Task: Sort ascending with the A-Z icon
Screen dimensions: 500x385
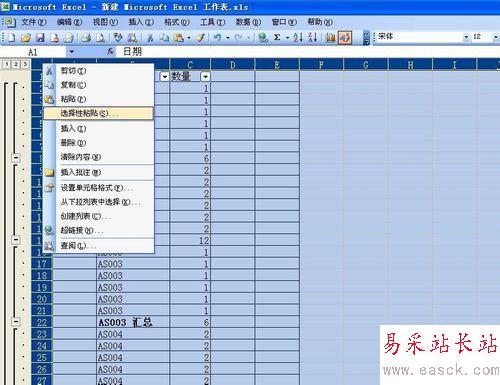Action: coord(298,38)
